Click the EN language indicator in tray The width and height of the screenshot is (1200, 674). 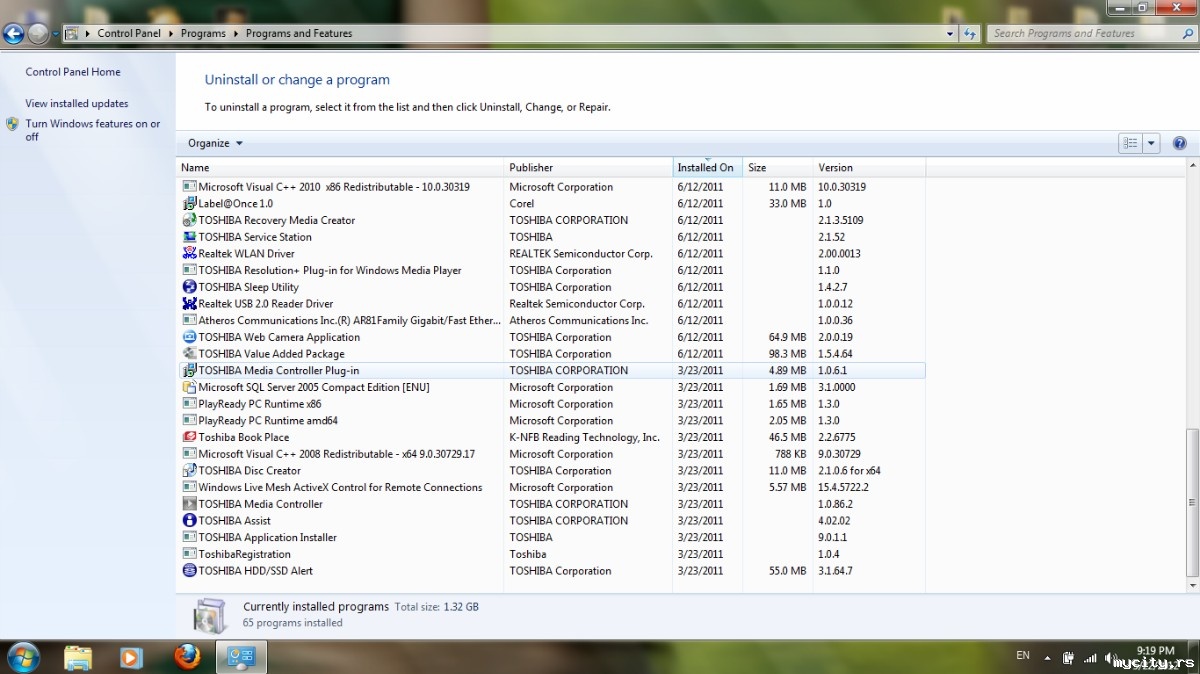(x=1022, y=655)
